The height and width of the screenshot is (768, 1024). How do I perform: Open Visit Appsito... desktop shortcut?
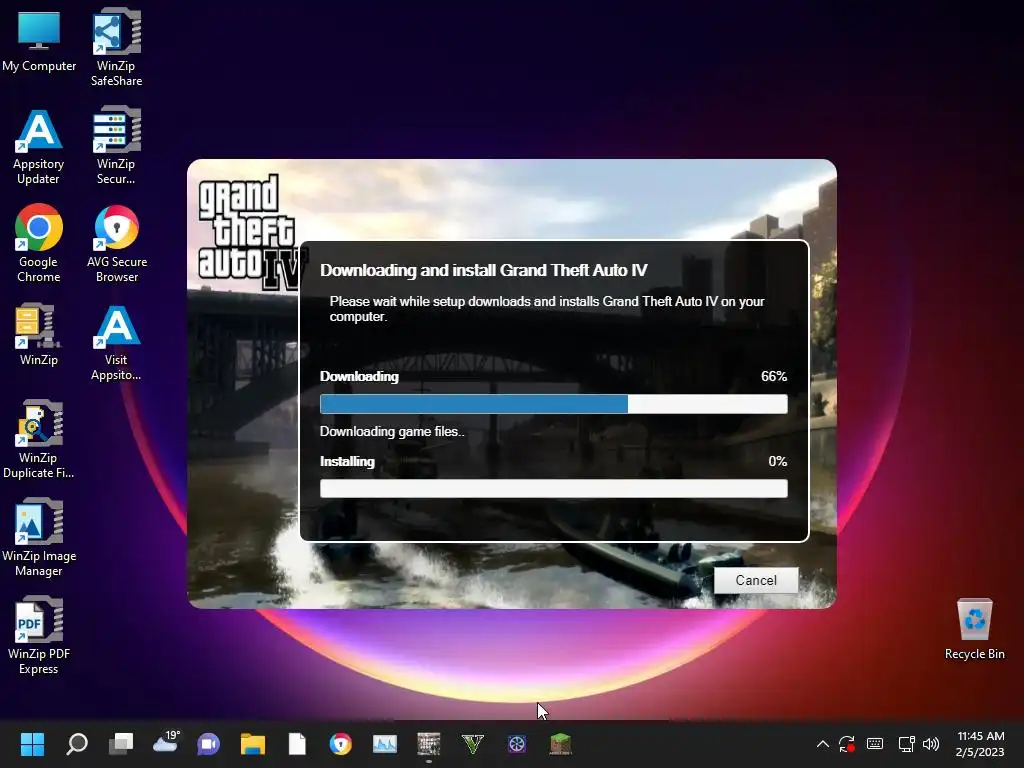tap(116, 343)
